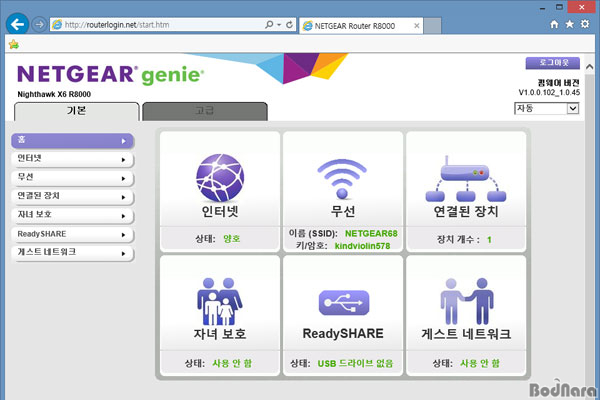600x400 pixels.
Task: Open the favorites star icon at top right
Action: point(569,24)
